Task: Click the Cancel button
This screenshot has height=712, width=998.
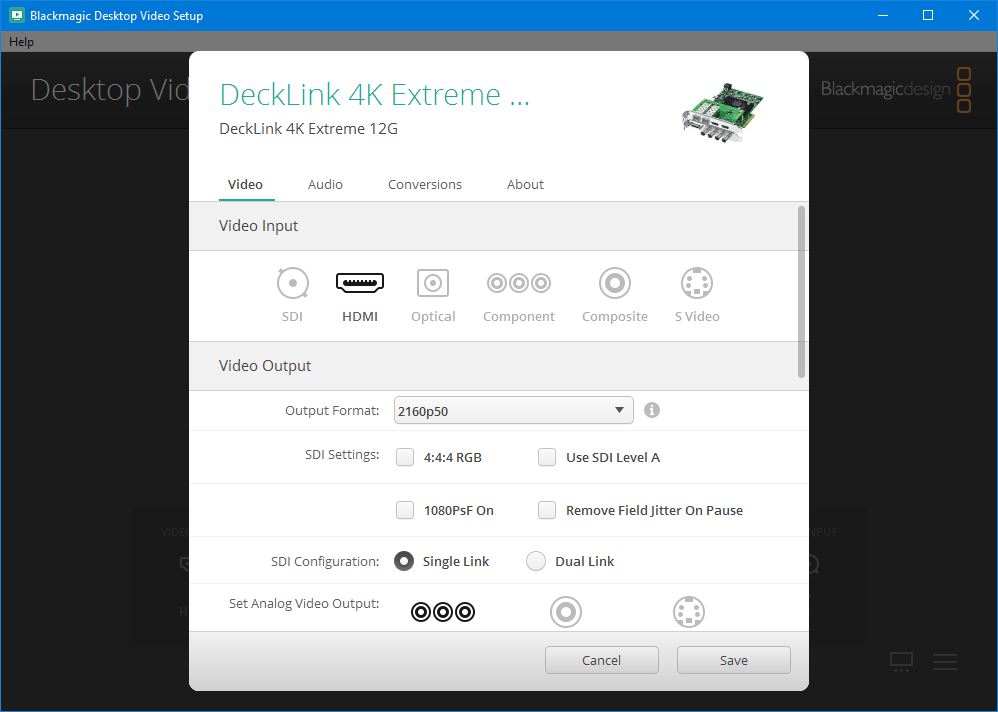Action: (x=601, y=660)
